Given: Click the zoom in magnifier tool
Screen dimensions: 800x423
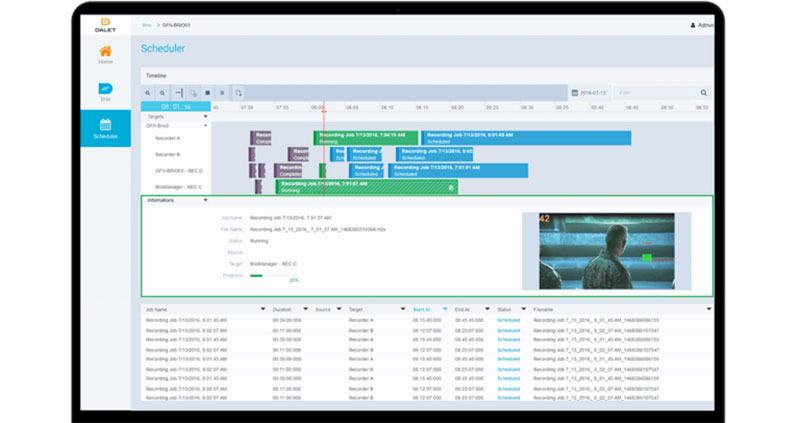Looking at the screenshot, I should coord(148,93).
